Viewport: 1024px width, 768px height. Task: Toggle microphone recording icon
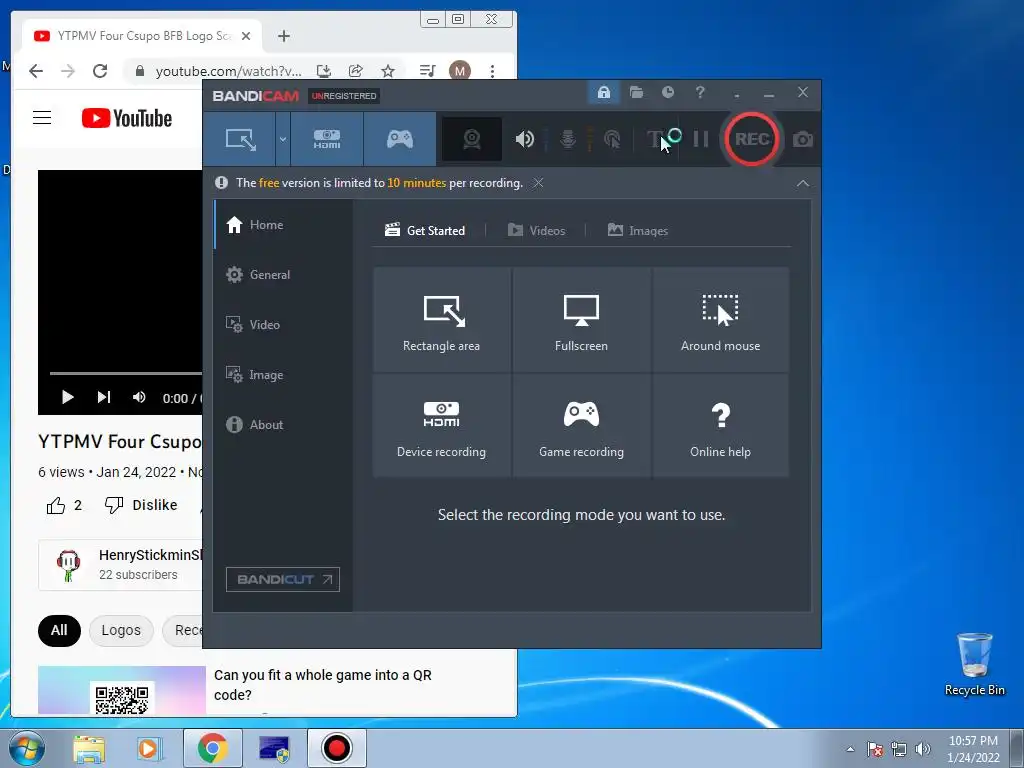pyautogui.click(x=568, y=139)
